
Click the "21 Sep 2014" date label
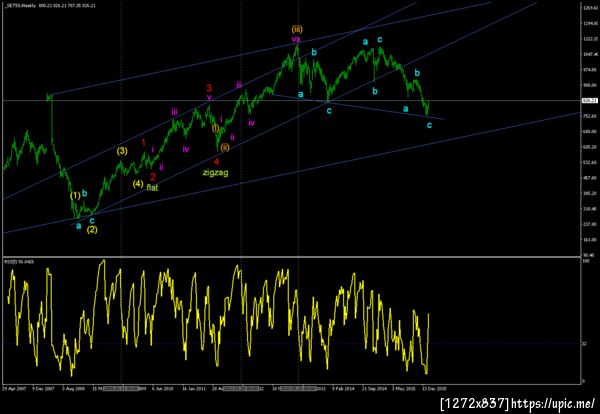[375, 388]
